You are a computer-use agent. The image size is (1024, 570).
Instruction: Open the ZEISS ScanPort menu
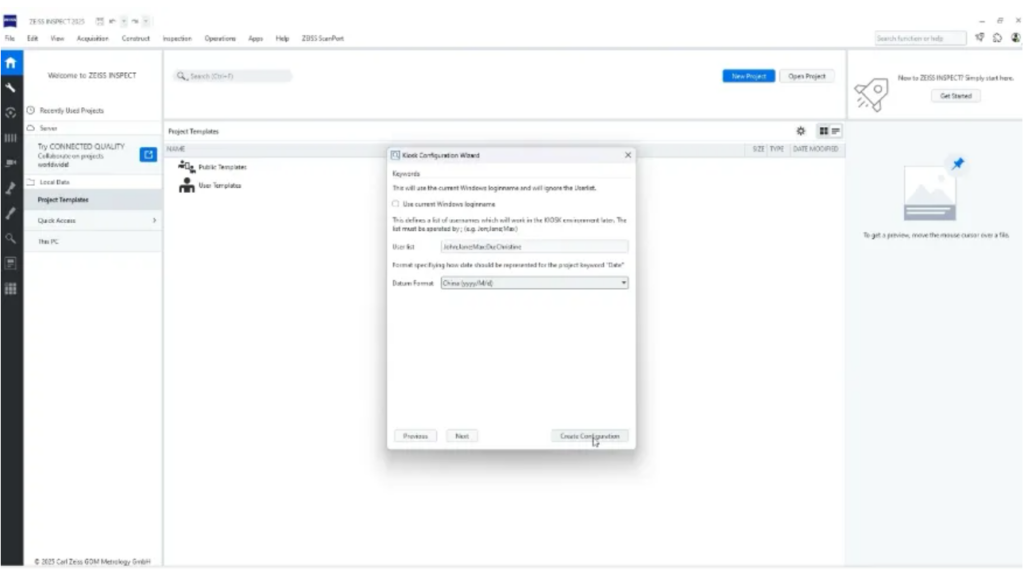(x=323, y=39)
